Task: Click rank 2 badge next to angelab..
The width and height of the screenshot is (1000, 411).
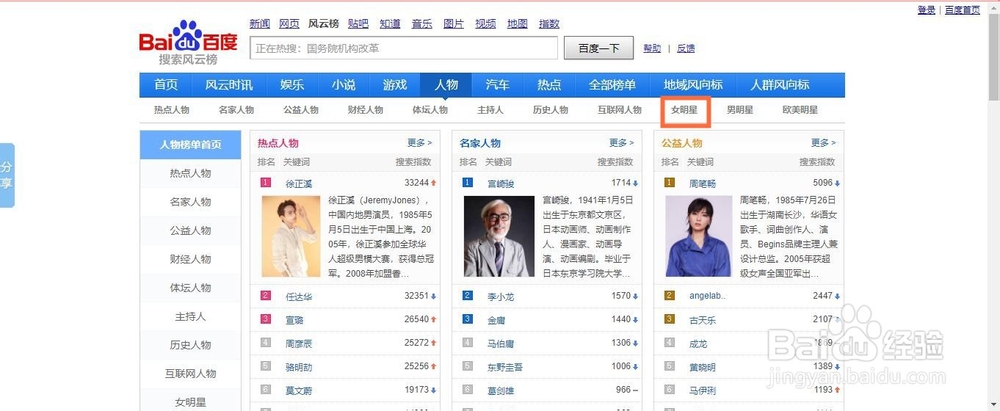Action: pos(669,296)
